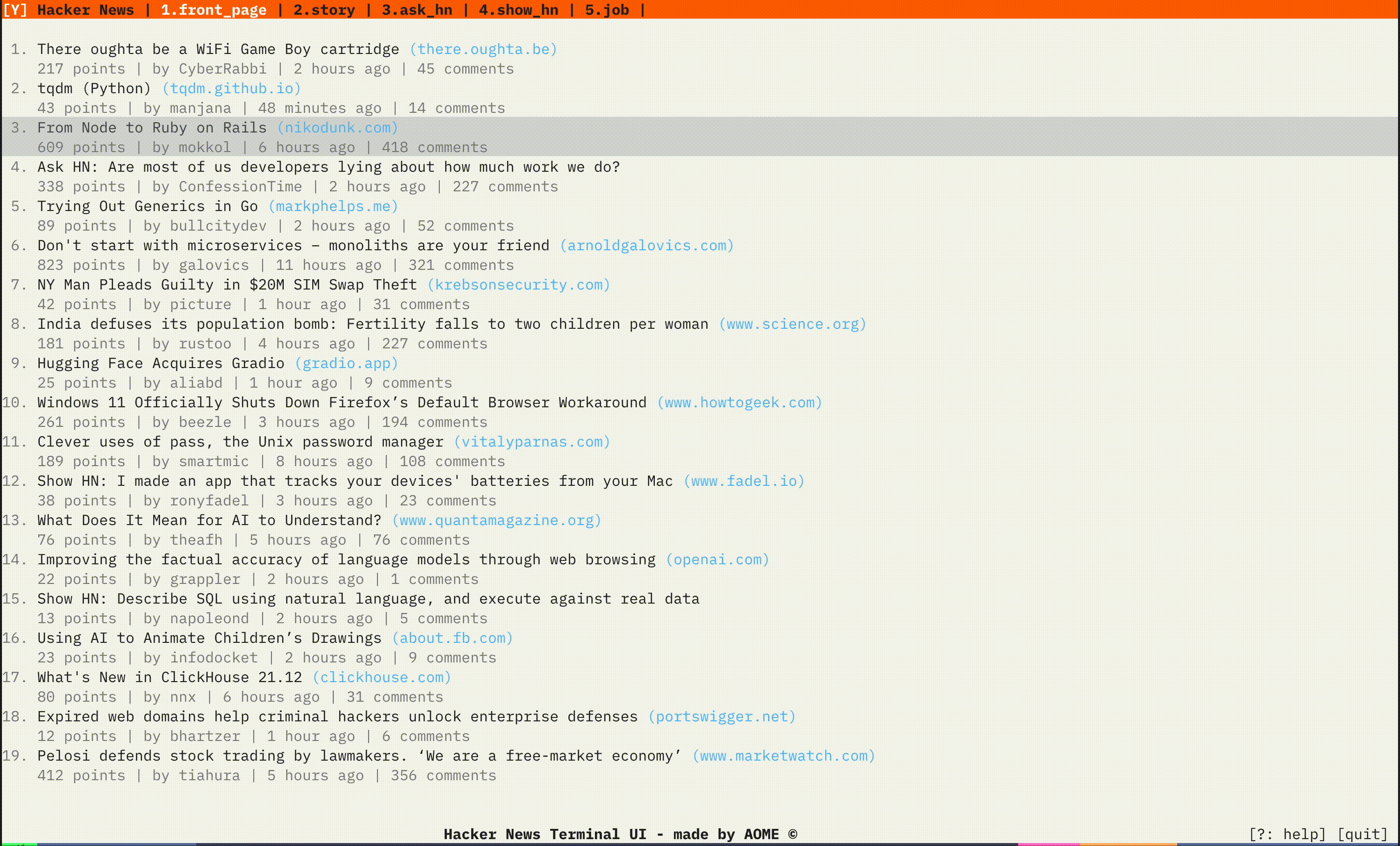Click the [Y] Hacker News logo

pos(68,10)
